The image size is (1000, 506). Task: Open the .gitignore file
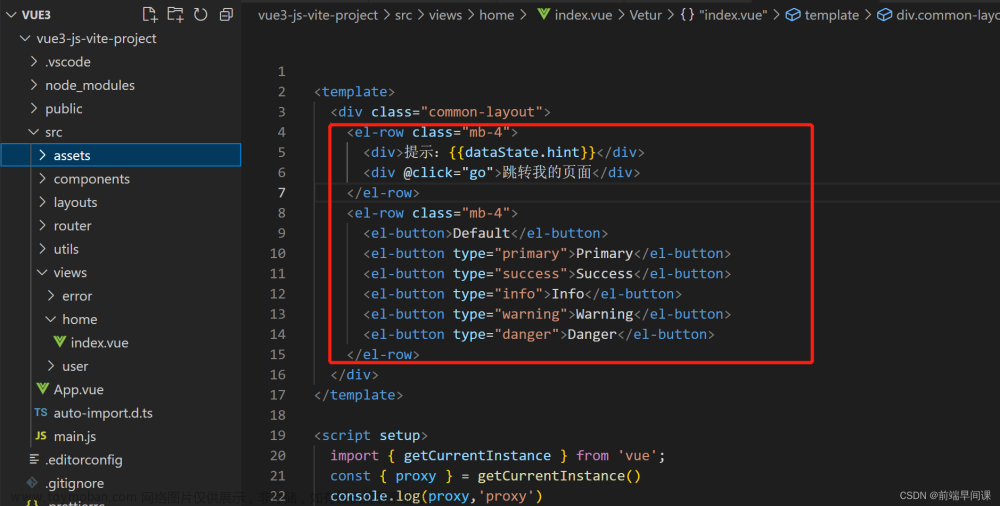pyautogui.click(x=75, y=483)
